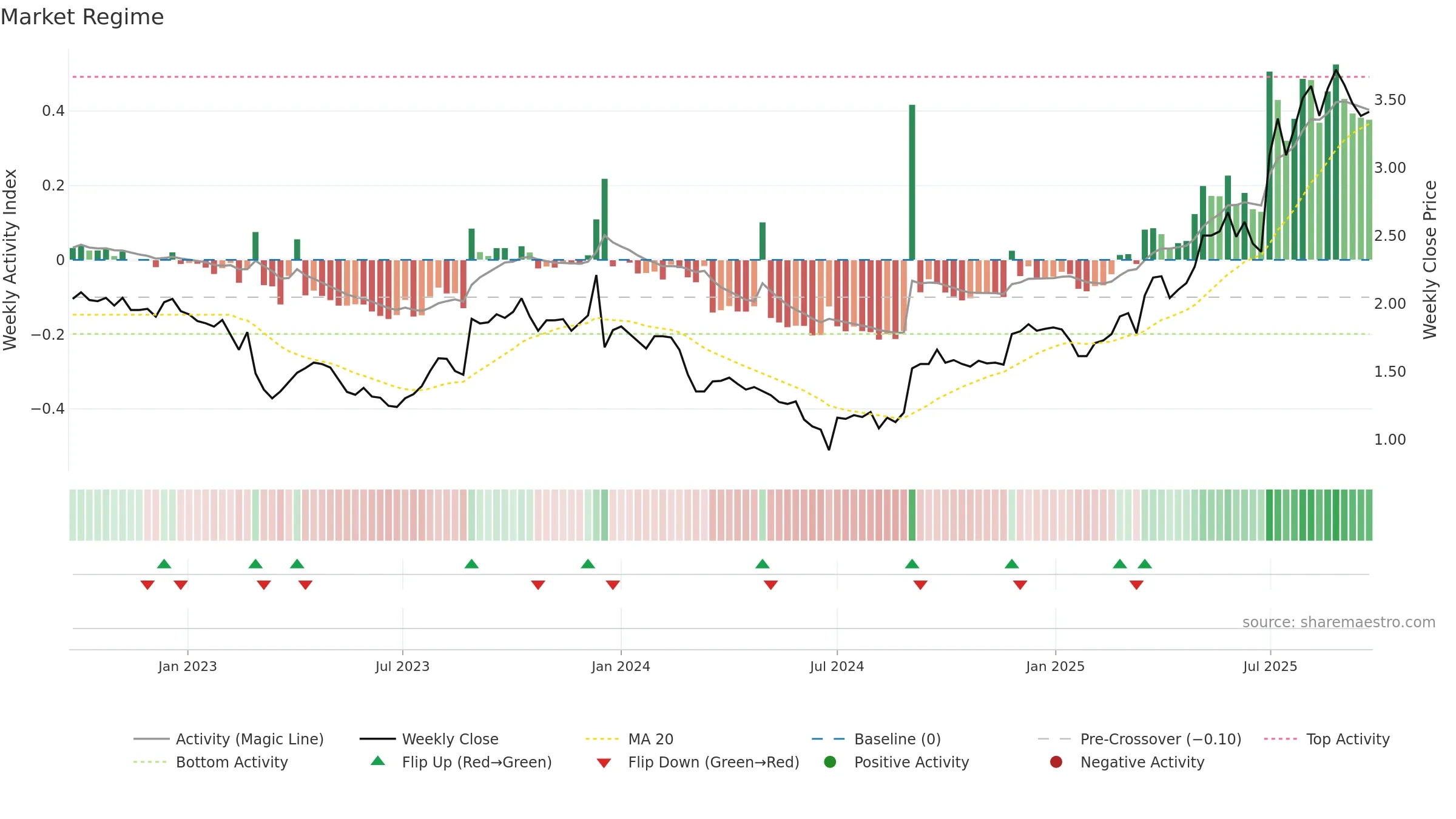
Task: Click the 1.00 price tick label
Action: pyautogui.click(x=1390, y=439)
